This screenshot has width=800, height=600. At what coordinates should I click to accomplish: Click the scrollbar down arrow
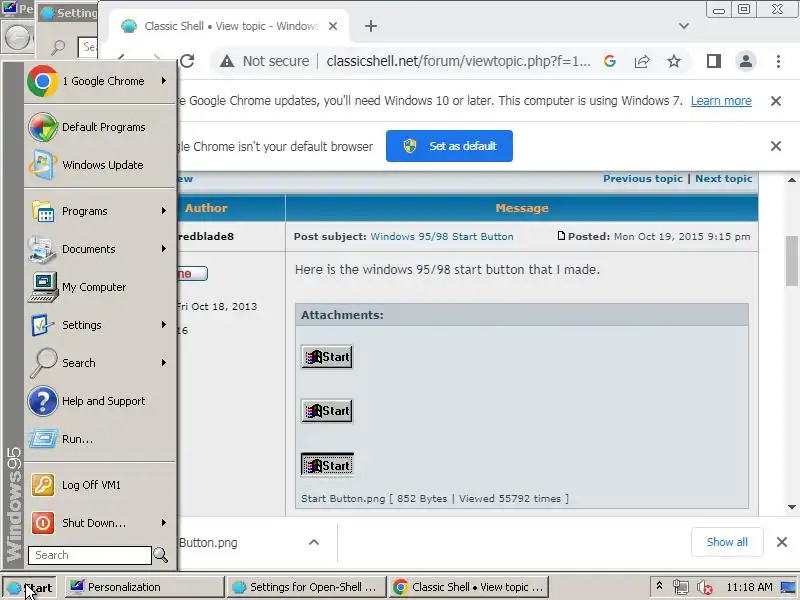point(792,507)
